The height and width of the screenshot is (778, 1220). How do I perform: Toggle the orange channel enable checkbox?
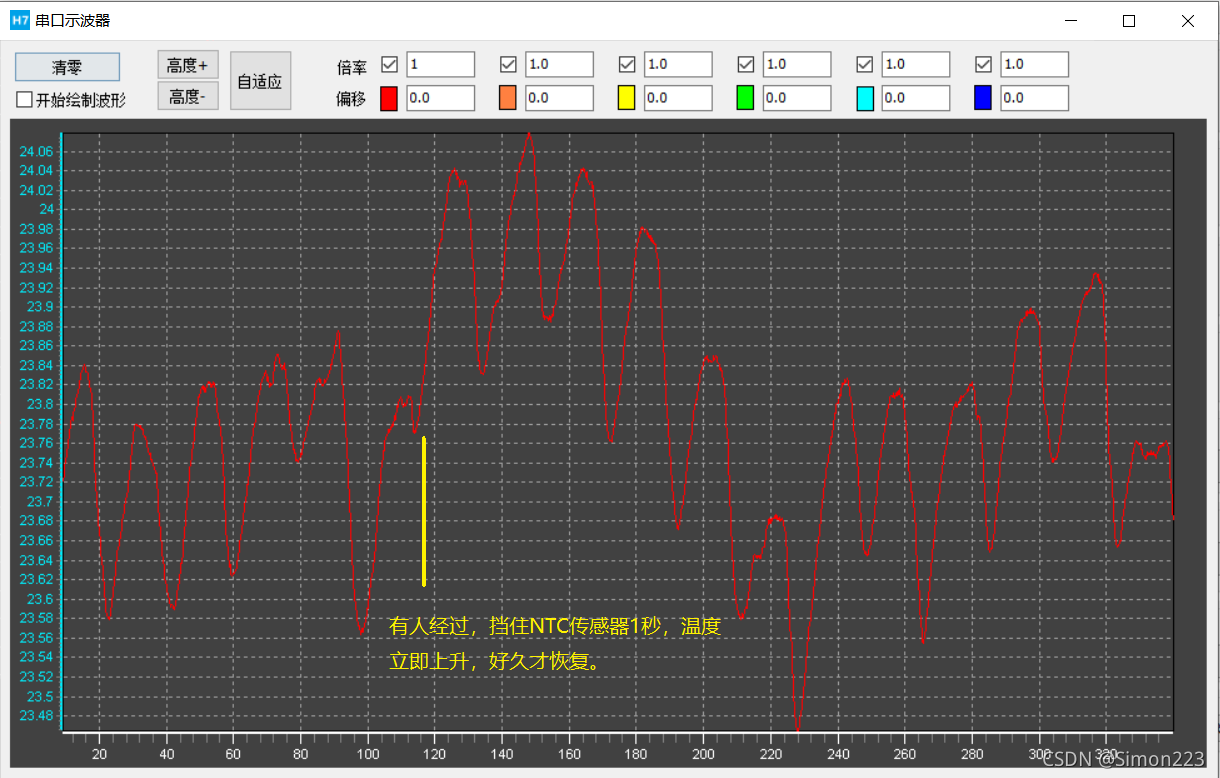[x=508, y=64]
